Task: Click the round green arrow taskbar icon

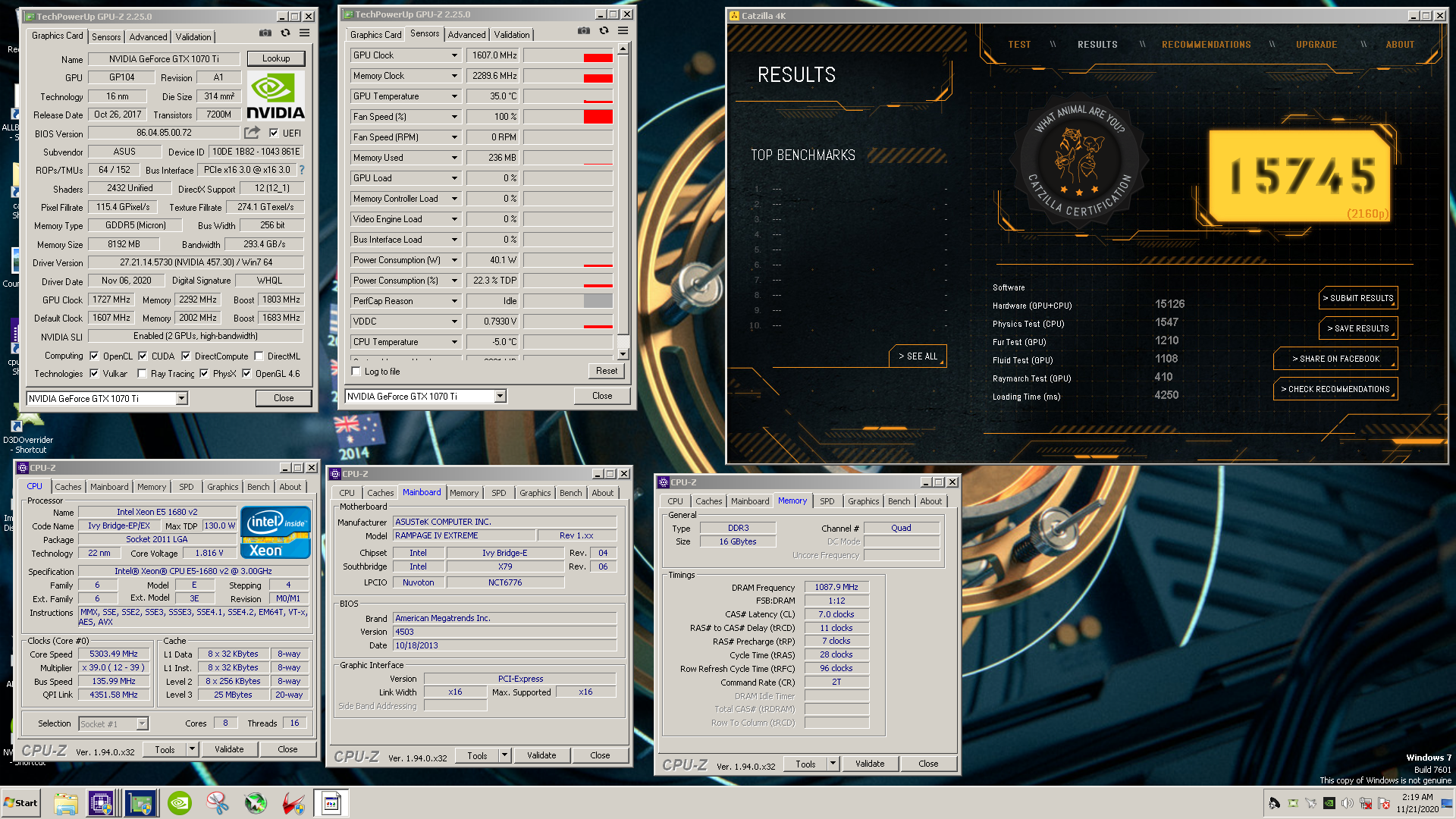Action: pyautogui.click(x=256, y=803)
